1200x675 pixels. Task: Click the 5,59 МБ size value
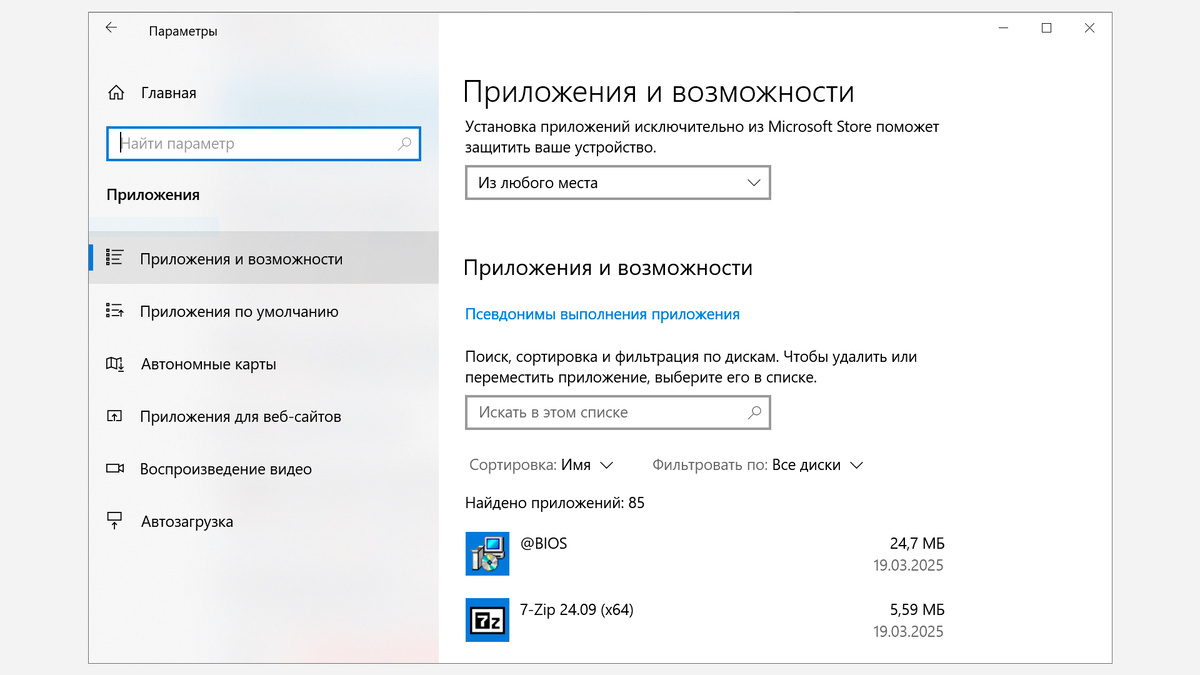[917, 609]
